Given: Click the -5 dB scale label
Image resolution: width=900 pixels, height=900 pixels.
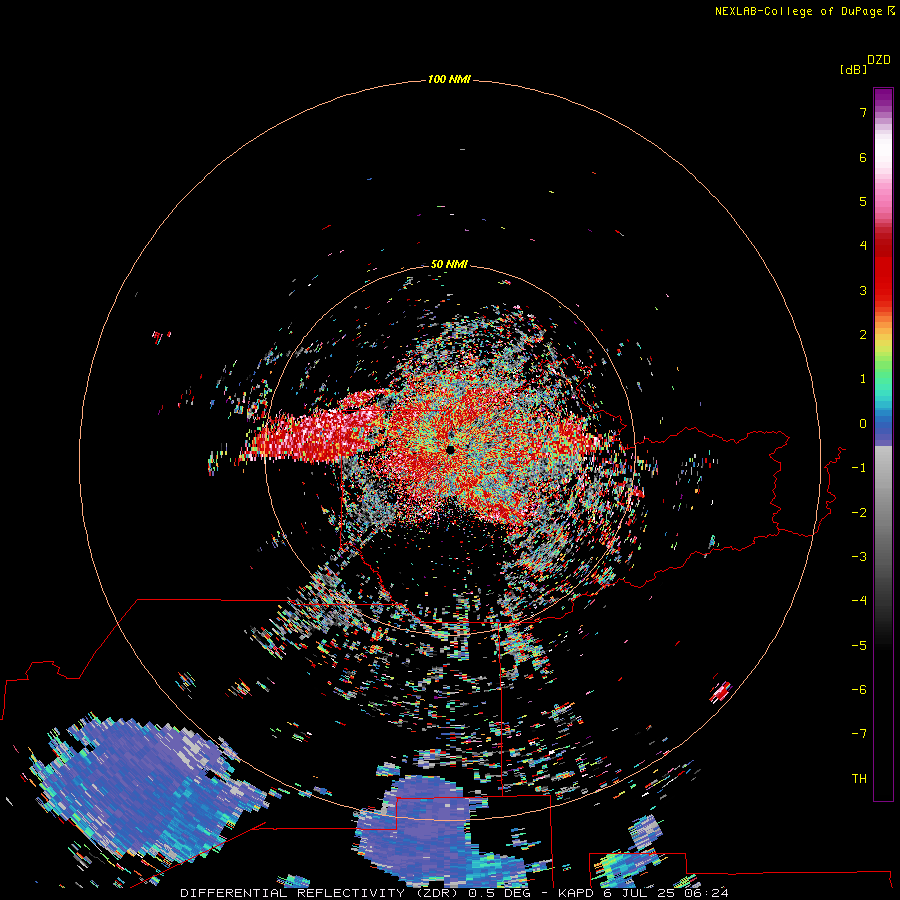Looking at the screenshot, I should point(859,646).
